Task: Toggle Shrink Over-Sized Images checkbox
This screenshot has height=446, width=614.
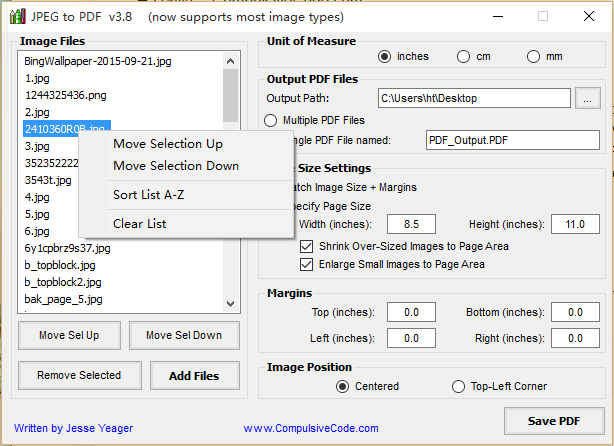Action: pyautogui.click(x=307, y=245)
